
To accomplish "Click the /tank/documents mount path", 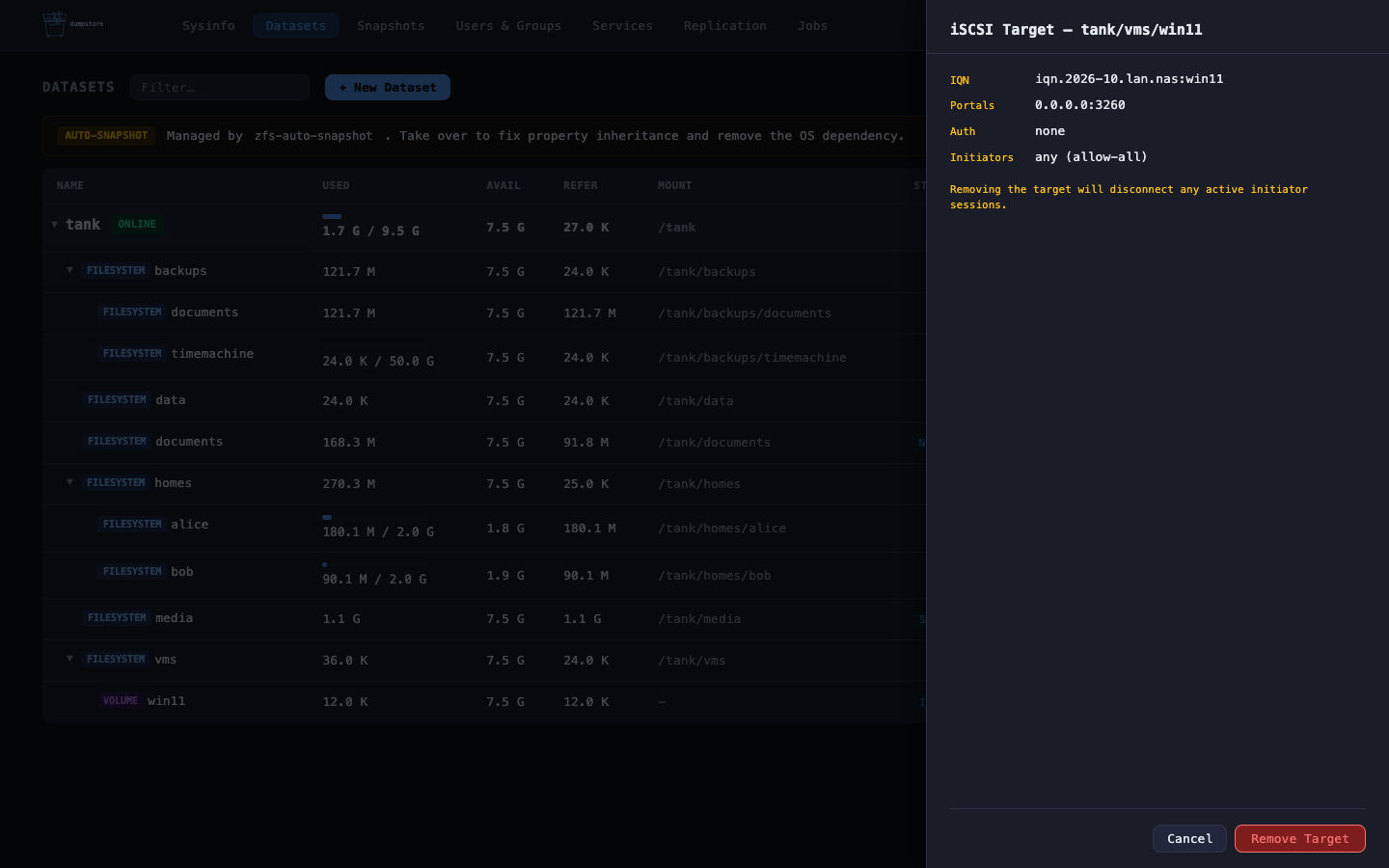I will tap(715, 443).
